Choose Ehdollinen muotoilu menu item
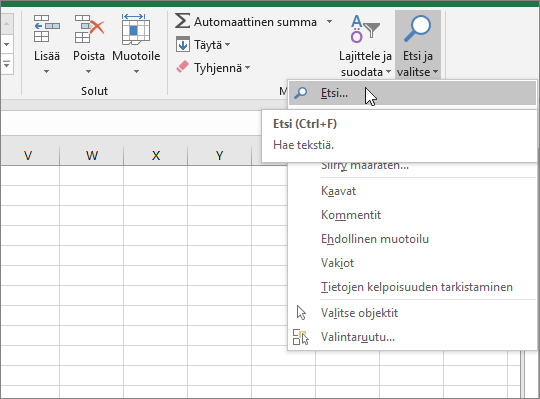 pos(375,239)
